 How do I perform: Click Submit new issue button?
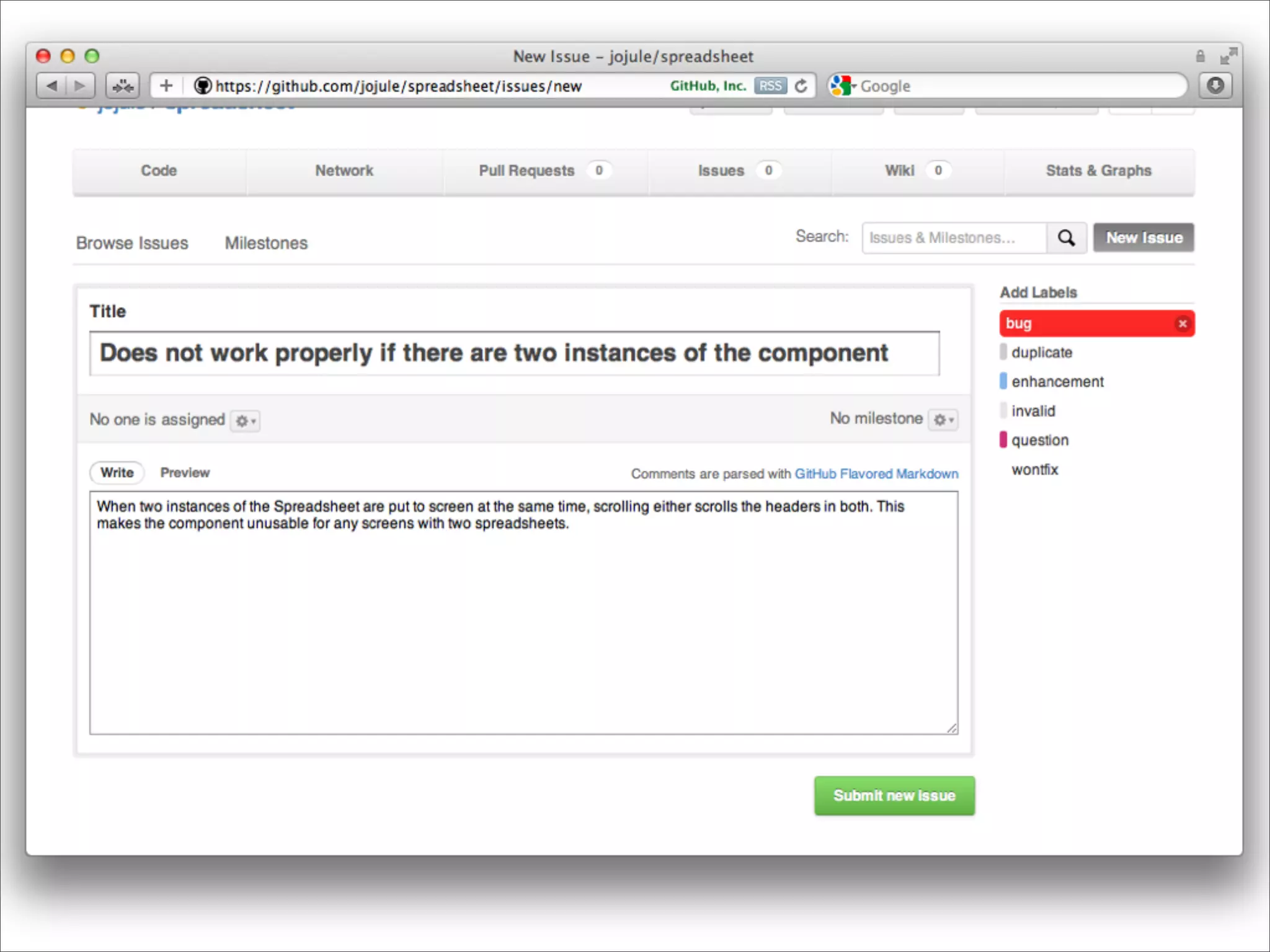tap(894, 796)
